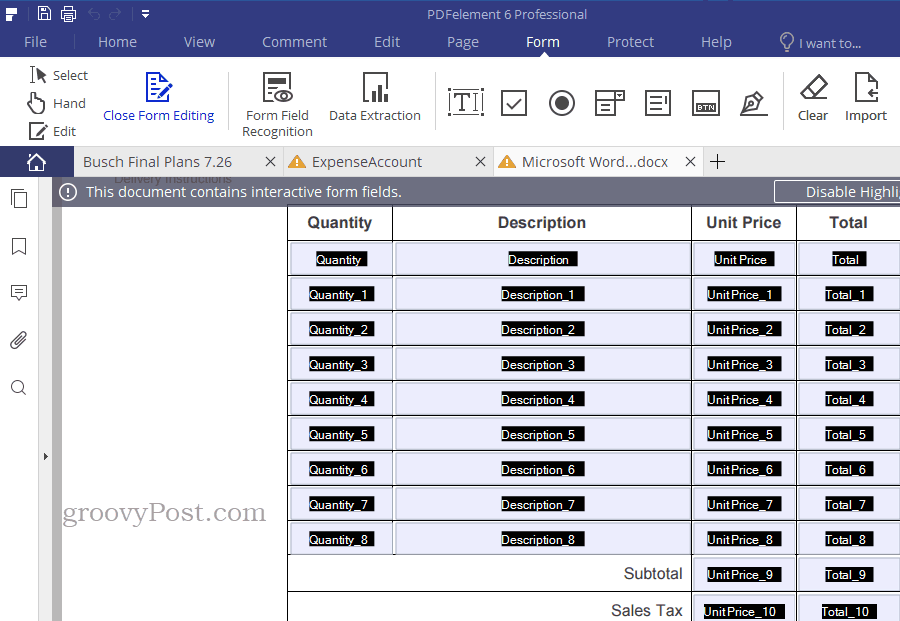Click the Save icon in quick access toolbar

coord(44,13)
